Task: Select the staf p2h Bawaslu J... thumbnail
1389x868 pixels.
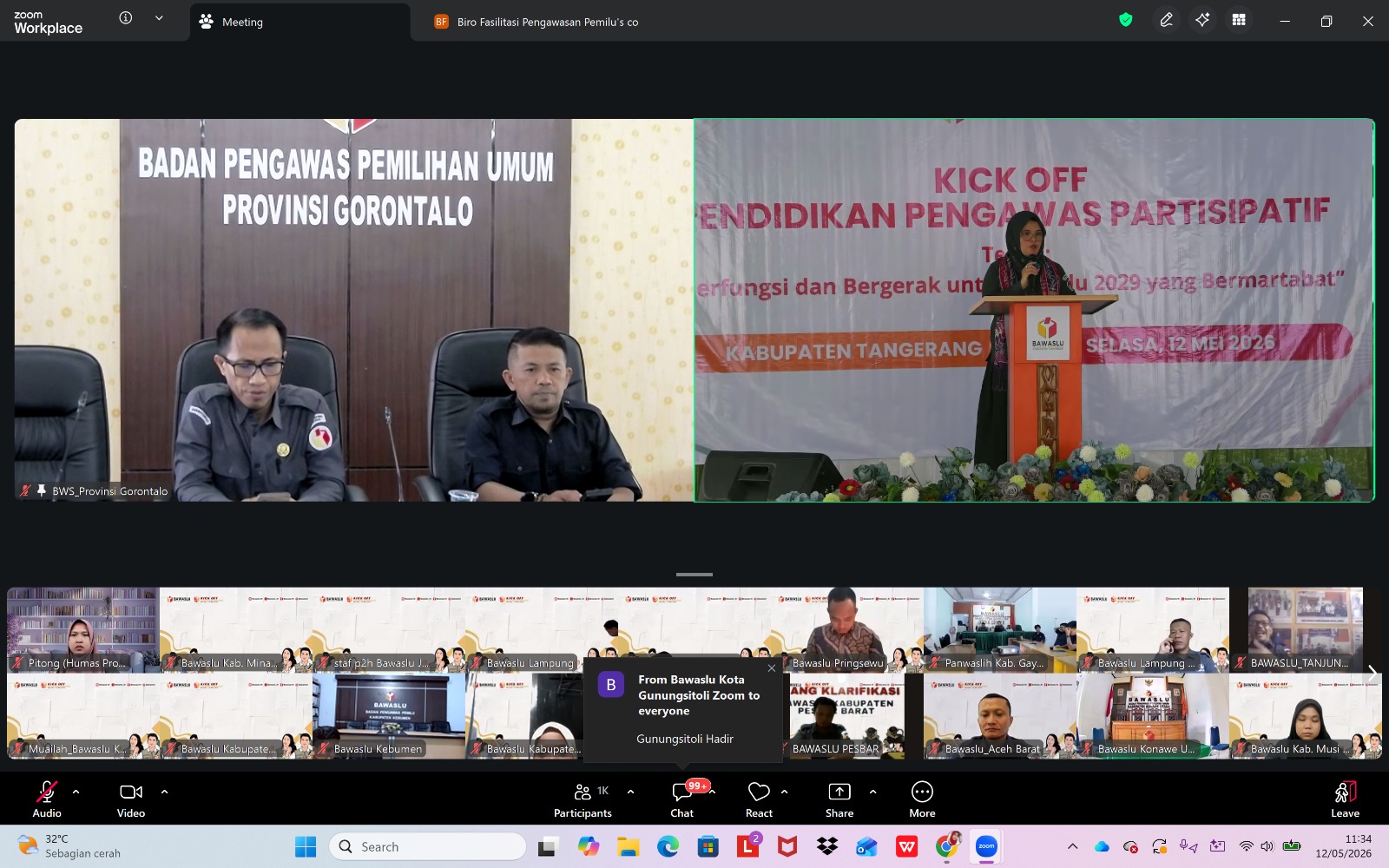Action: (389, 630)
